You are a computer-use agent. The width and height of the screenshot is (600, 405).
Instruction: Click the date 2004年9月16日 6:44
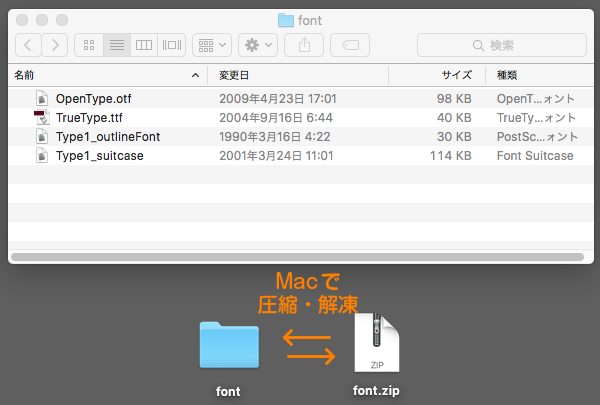276,118
